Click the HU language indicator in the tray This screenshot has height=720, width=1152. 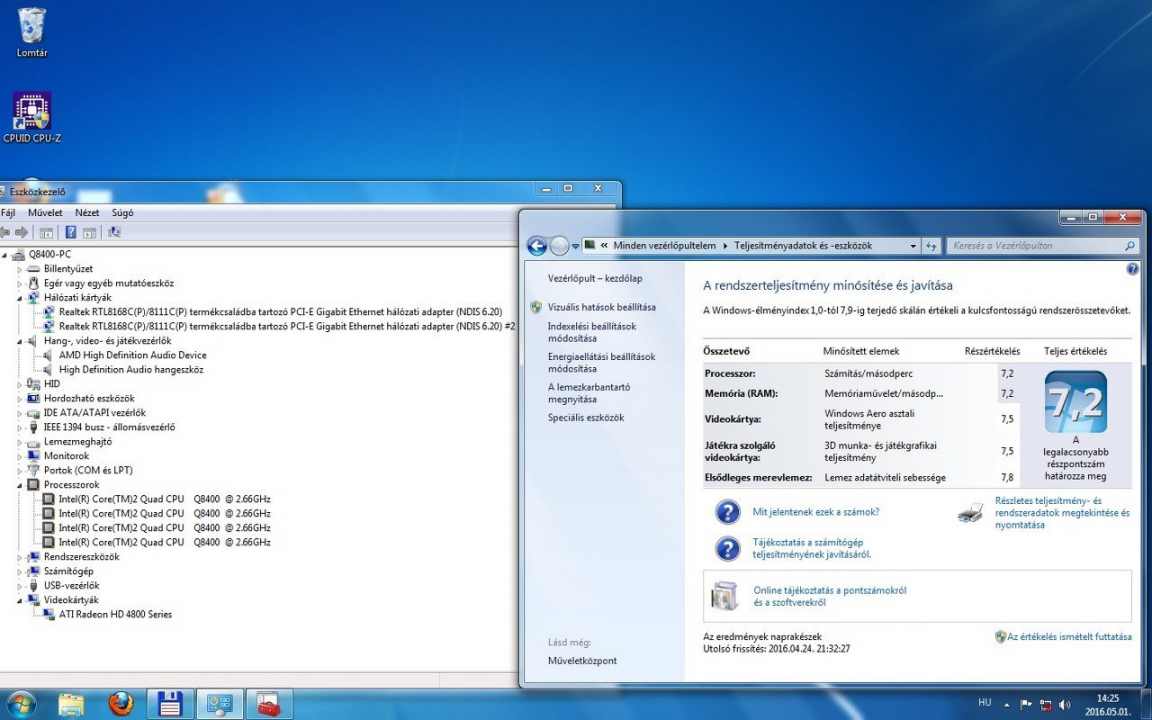pyautogui.click(x=984, y=703)
